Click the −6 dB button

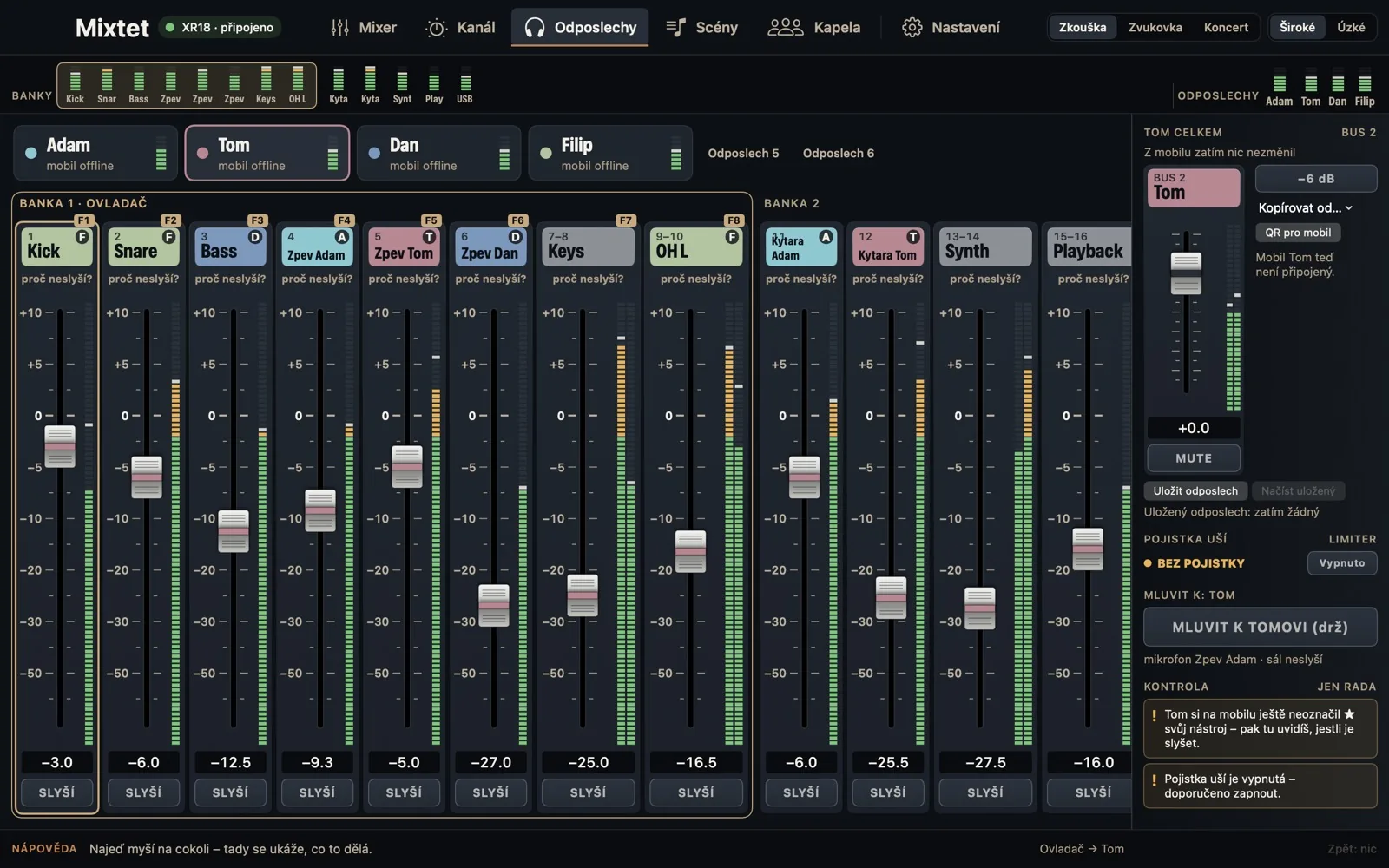pos(1316,179)
